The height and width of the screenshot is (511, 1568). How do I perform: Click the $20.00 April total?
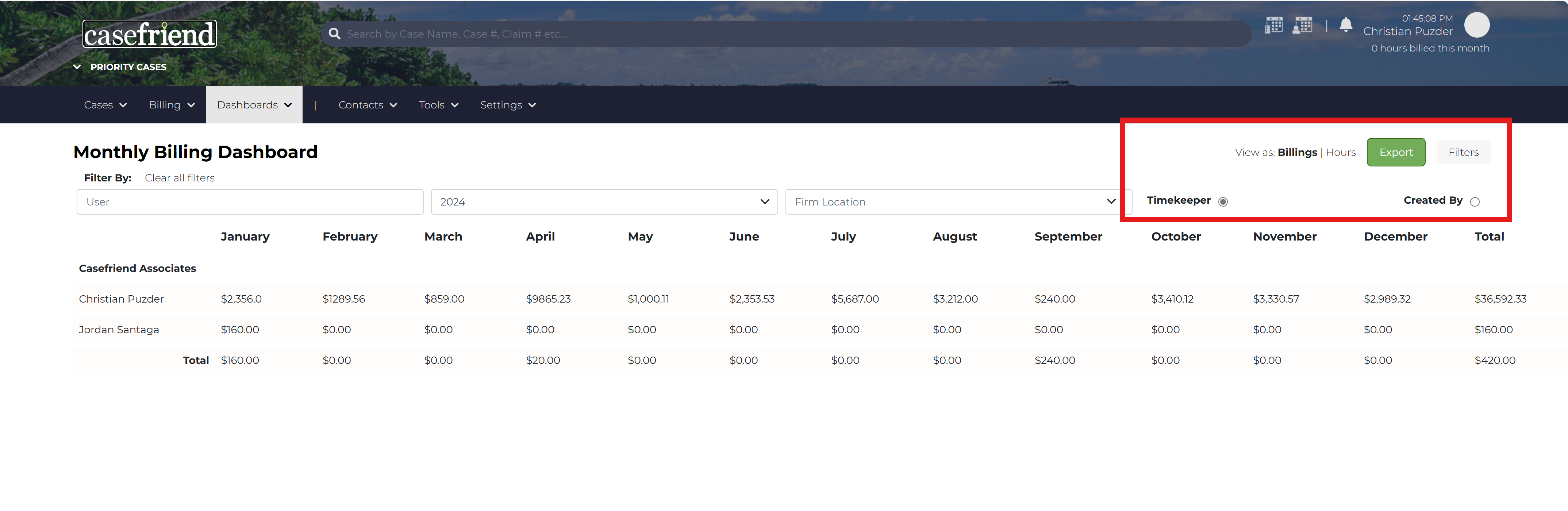click(x=543, y=361)
